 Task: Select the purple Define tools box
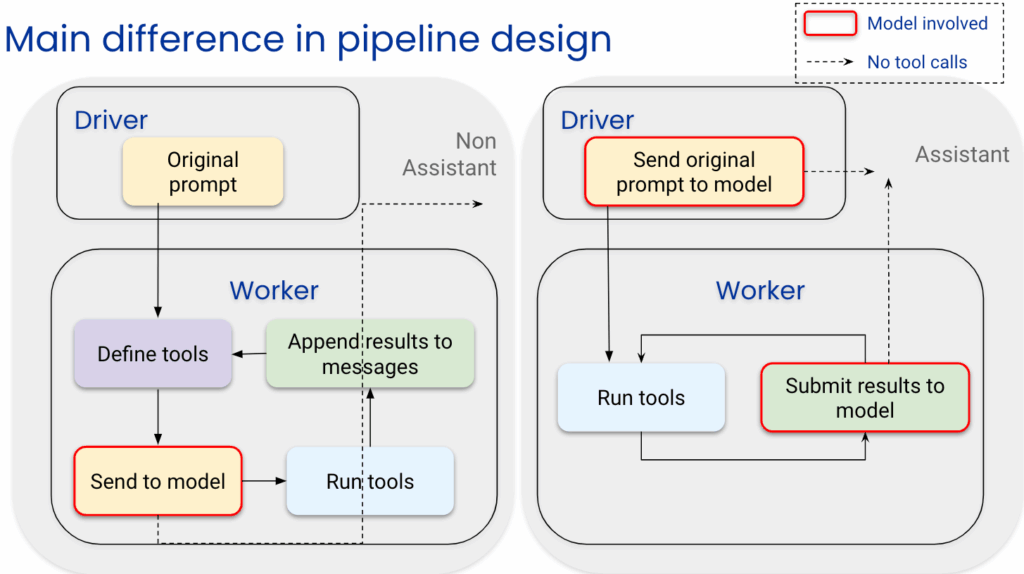pos(153,354)
